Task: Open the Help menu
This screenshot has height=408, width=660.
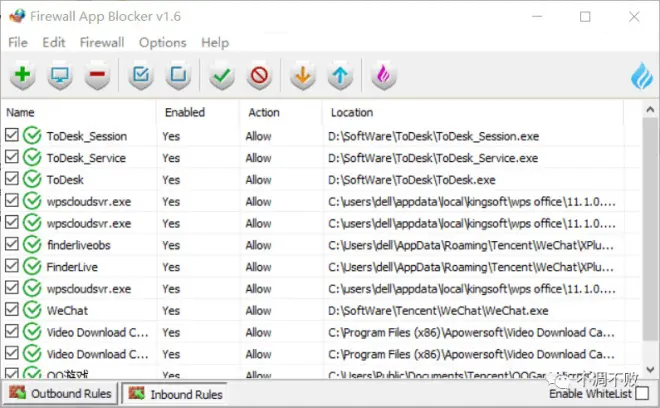Action: [x=215, y=43]
